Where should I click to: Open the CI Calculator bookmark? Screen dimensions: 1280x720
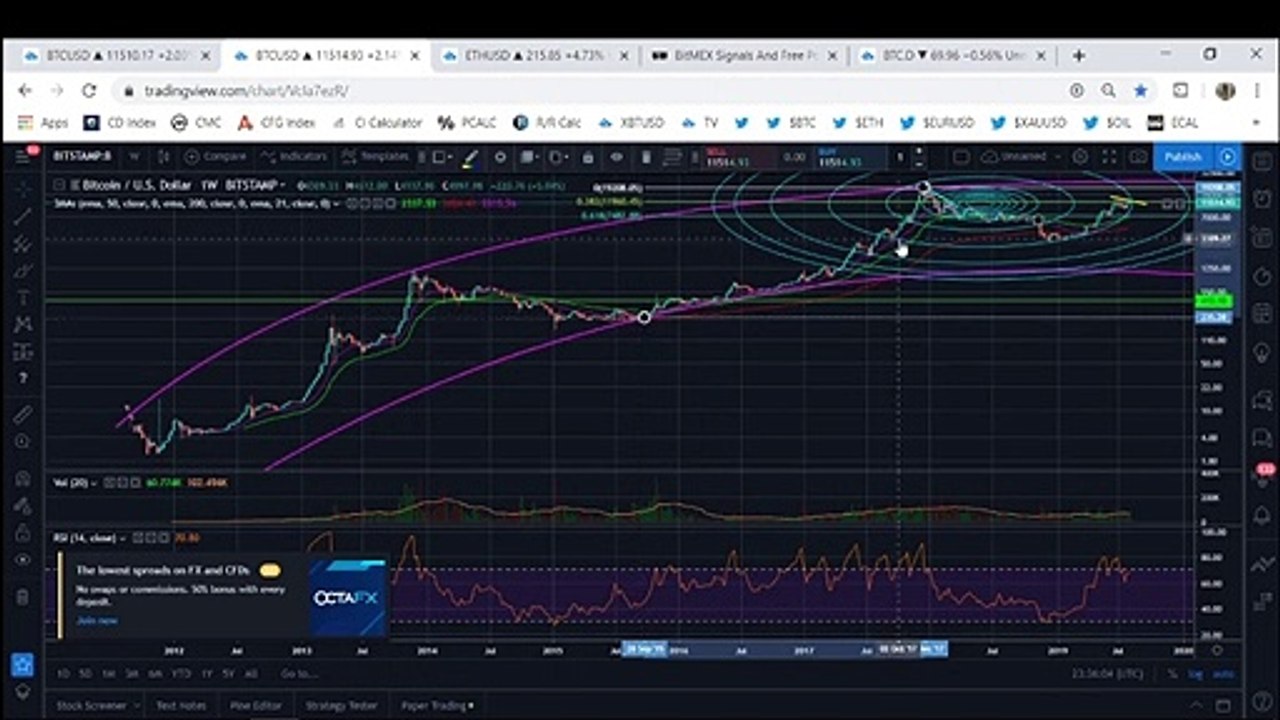coord(376,123)
